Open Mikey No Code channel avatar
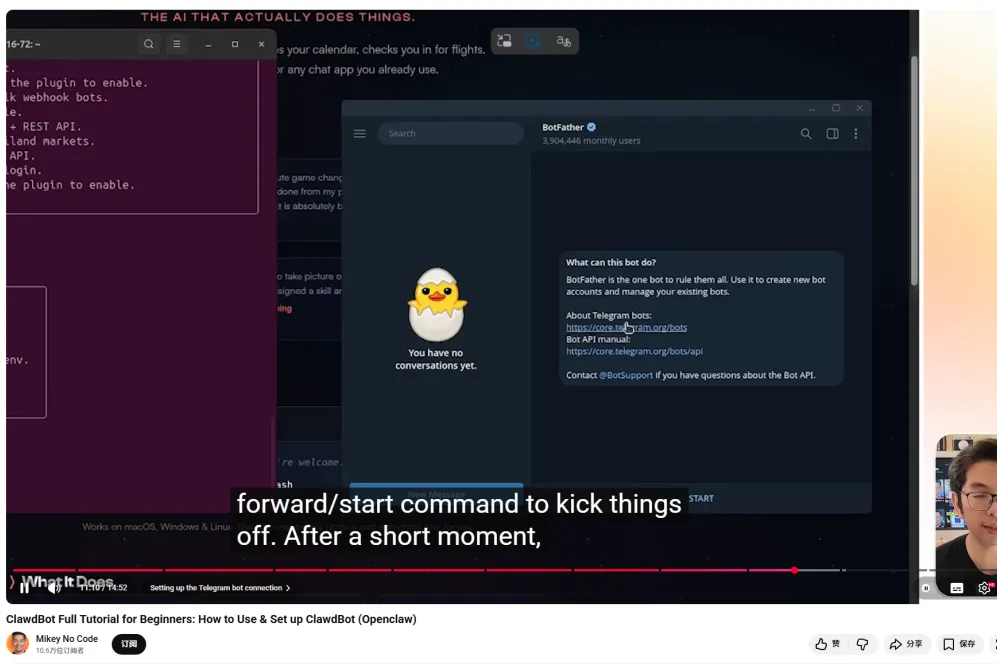The image size is (997, 664). point(18,644)
